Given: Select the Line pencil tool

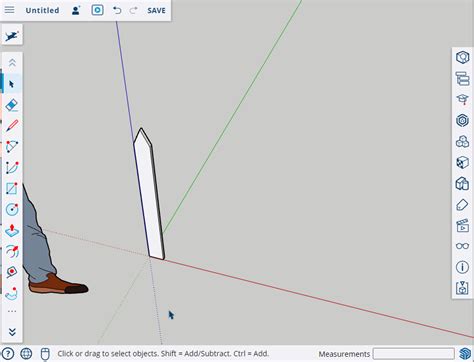Looking at the screenshot, I should tap(12, 126).
